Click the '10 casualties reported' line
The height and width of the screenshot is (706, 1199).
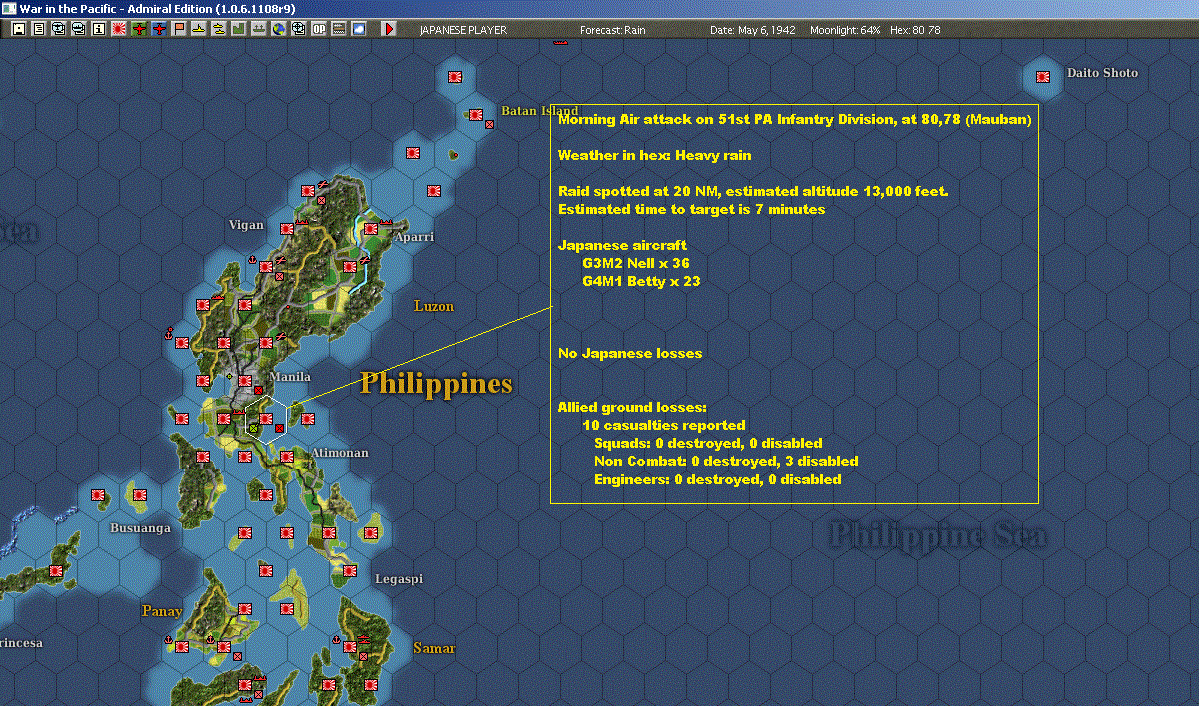664,425
